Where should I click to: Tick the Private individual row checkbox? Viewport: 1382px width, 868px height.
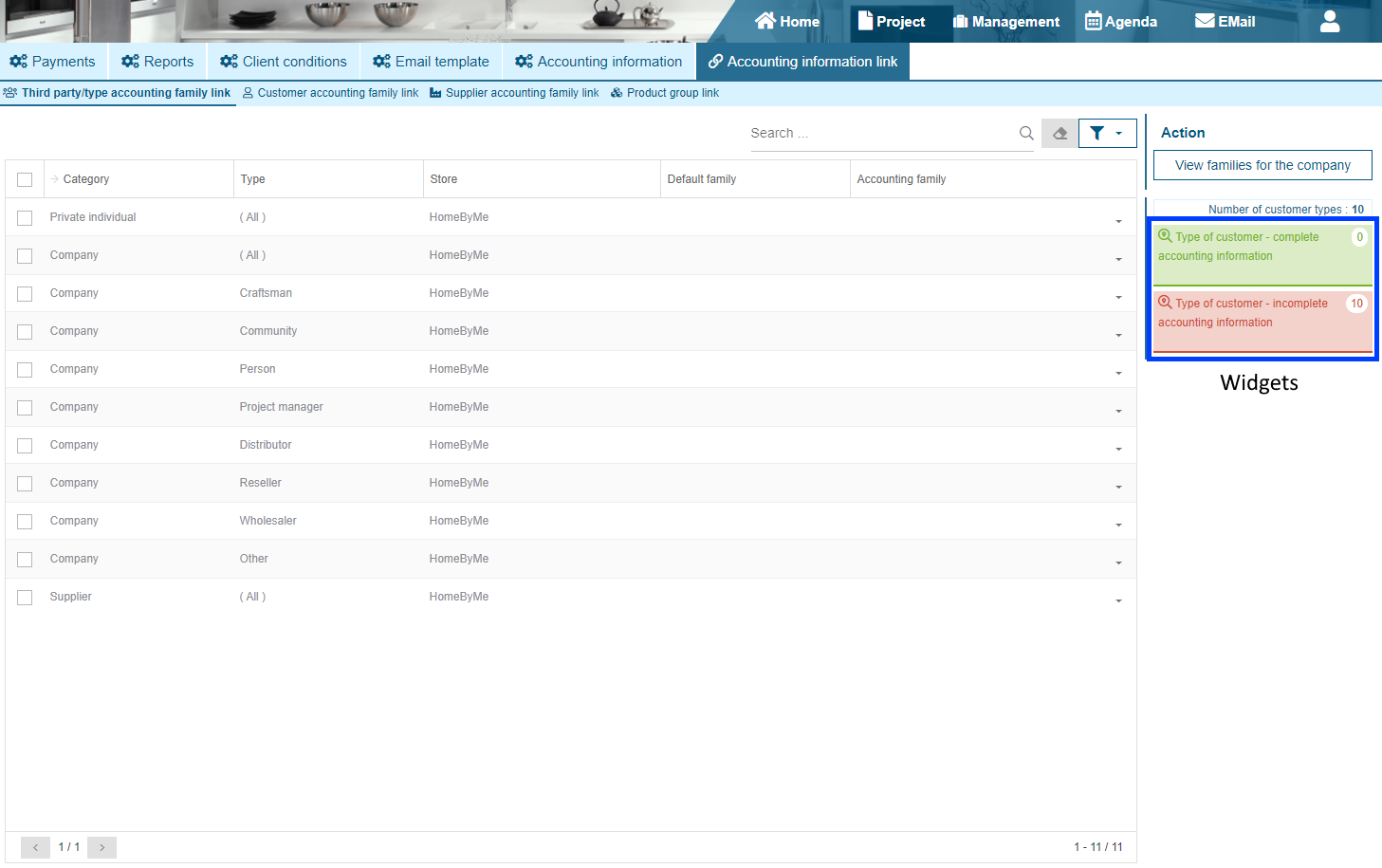(x=25, y=218)
